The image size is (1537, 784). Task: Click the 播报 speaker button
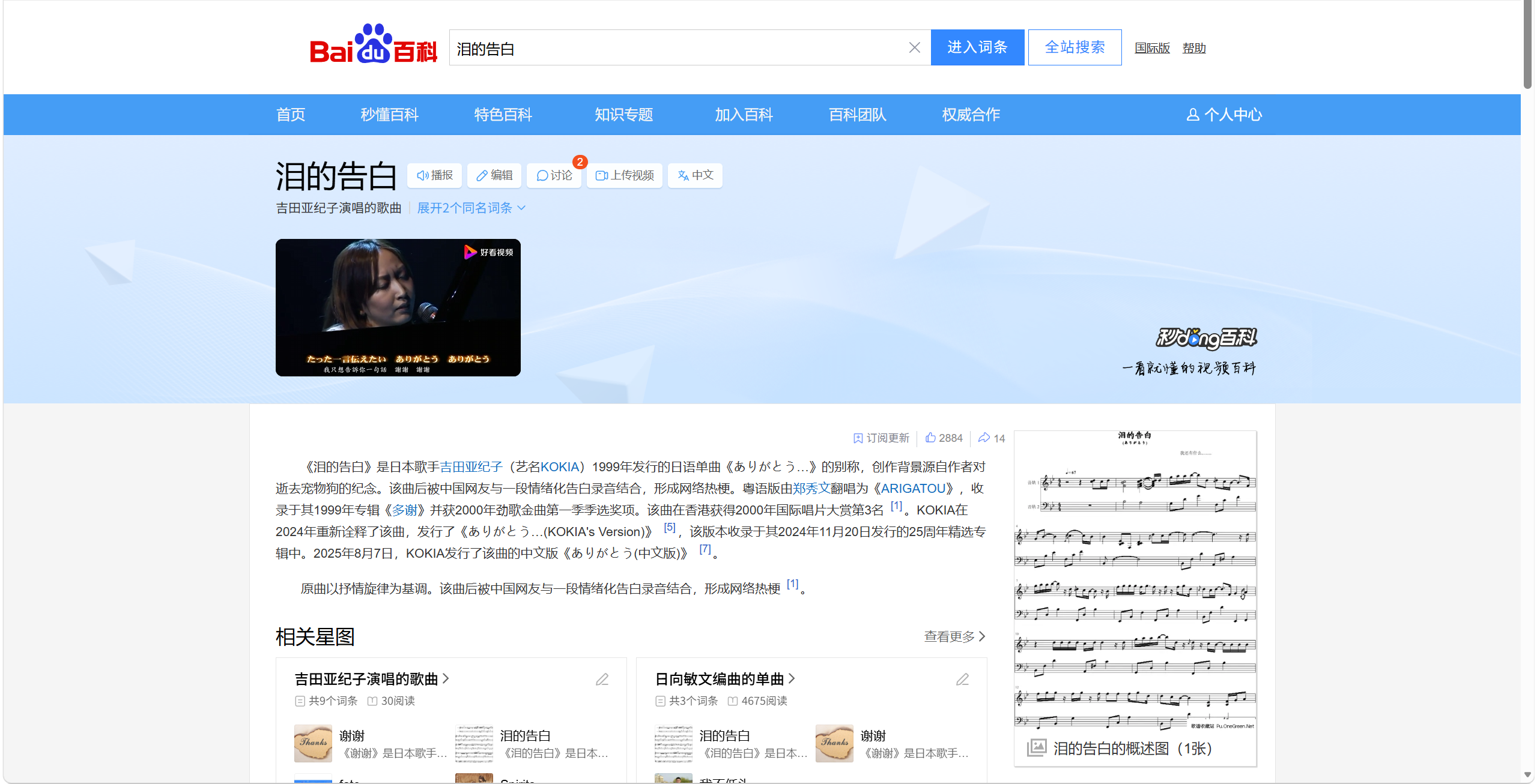[x=435, y=175]
